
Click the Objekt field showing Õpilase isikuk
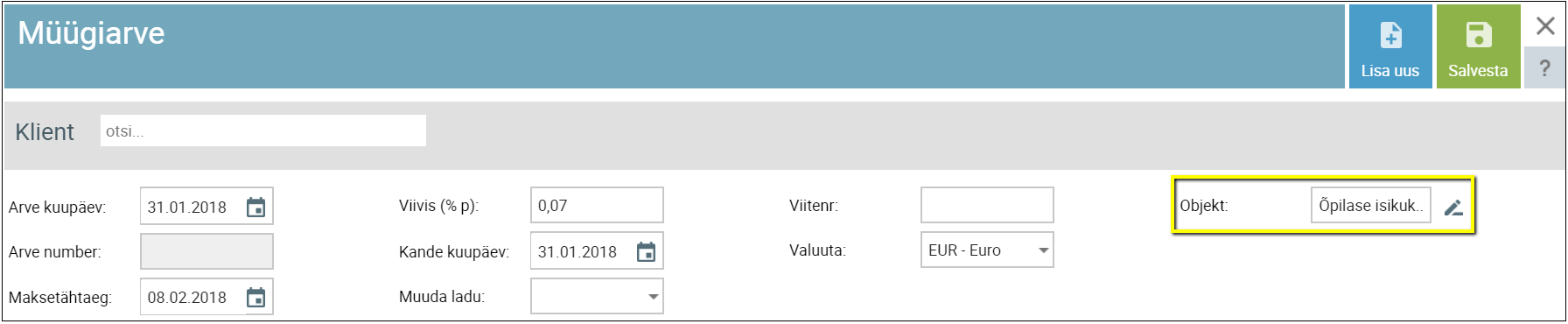[x=1371, y=205]
